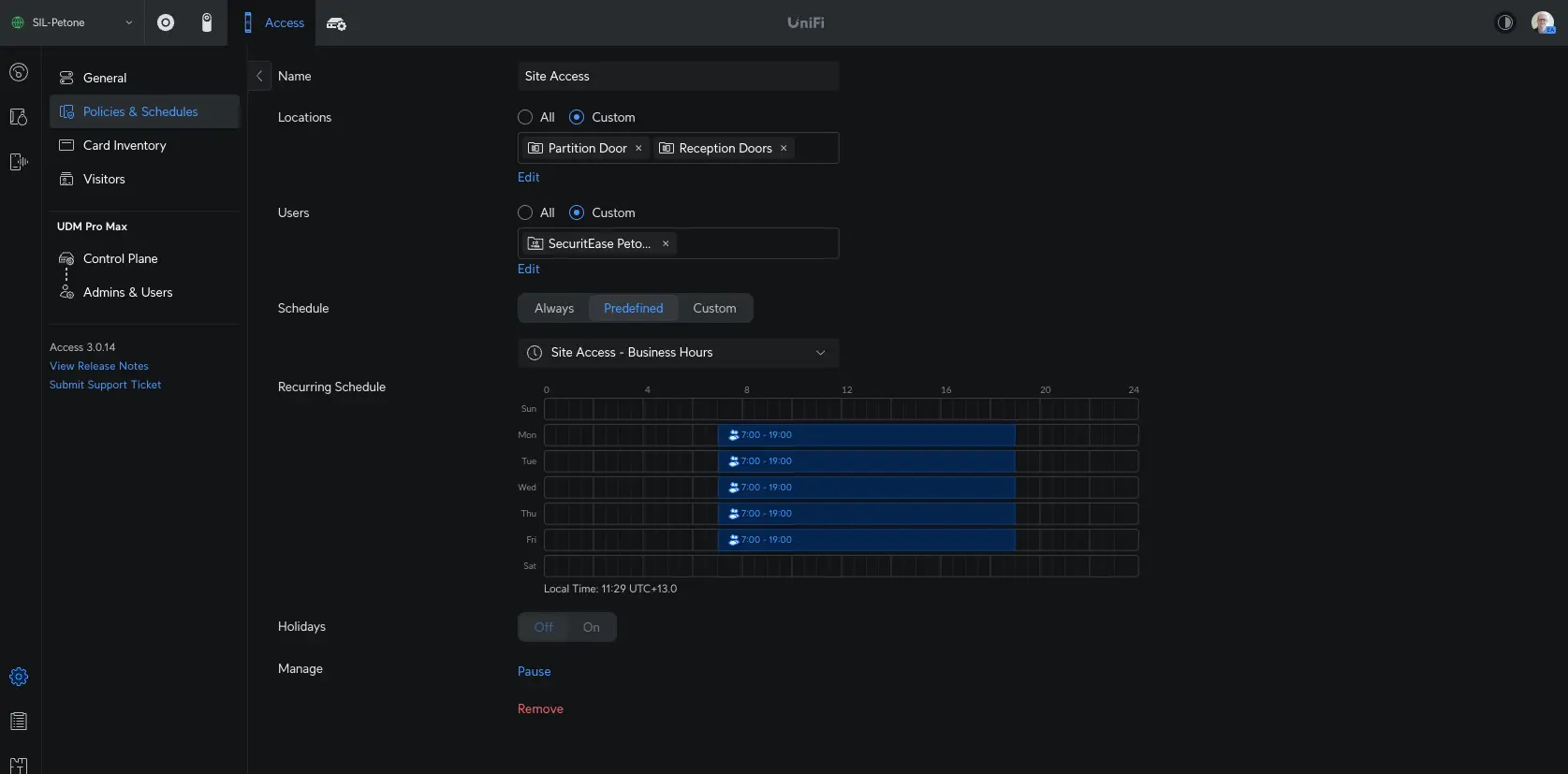The width and height of the screenshot is (1568, 774).
Task: Remove the Partition Door location tag
Action: click(638, 148)
